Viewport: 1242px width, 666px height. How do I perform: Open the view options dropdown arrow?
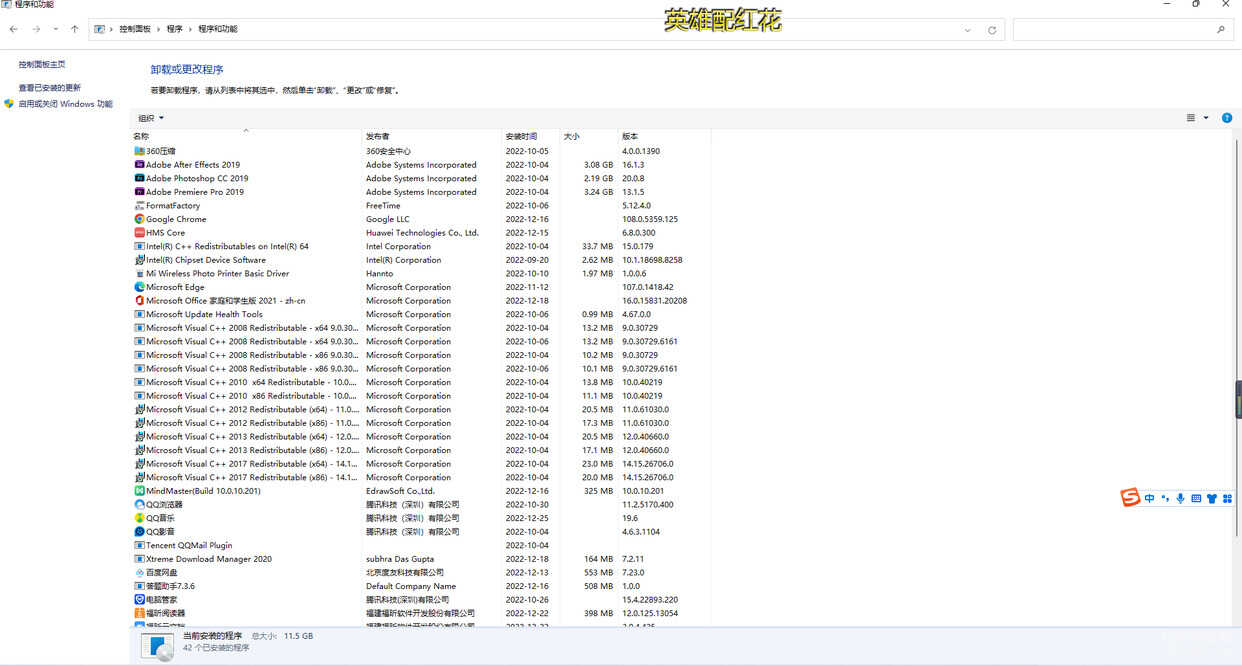[1206, 118]
